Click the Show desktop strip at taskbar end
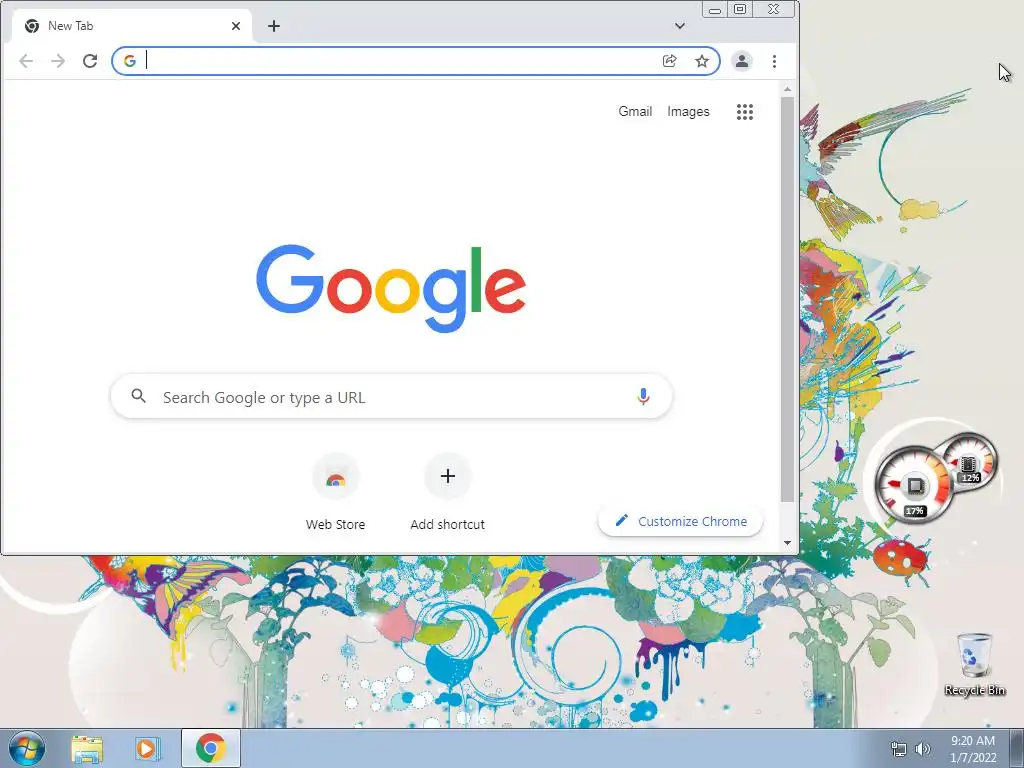This screenshot has height=768, width=1024. pyautogui.click(x=1017, y=748)
